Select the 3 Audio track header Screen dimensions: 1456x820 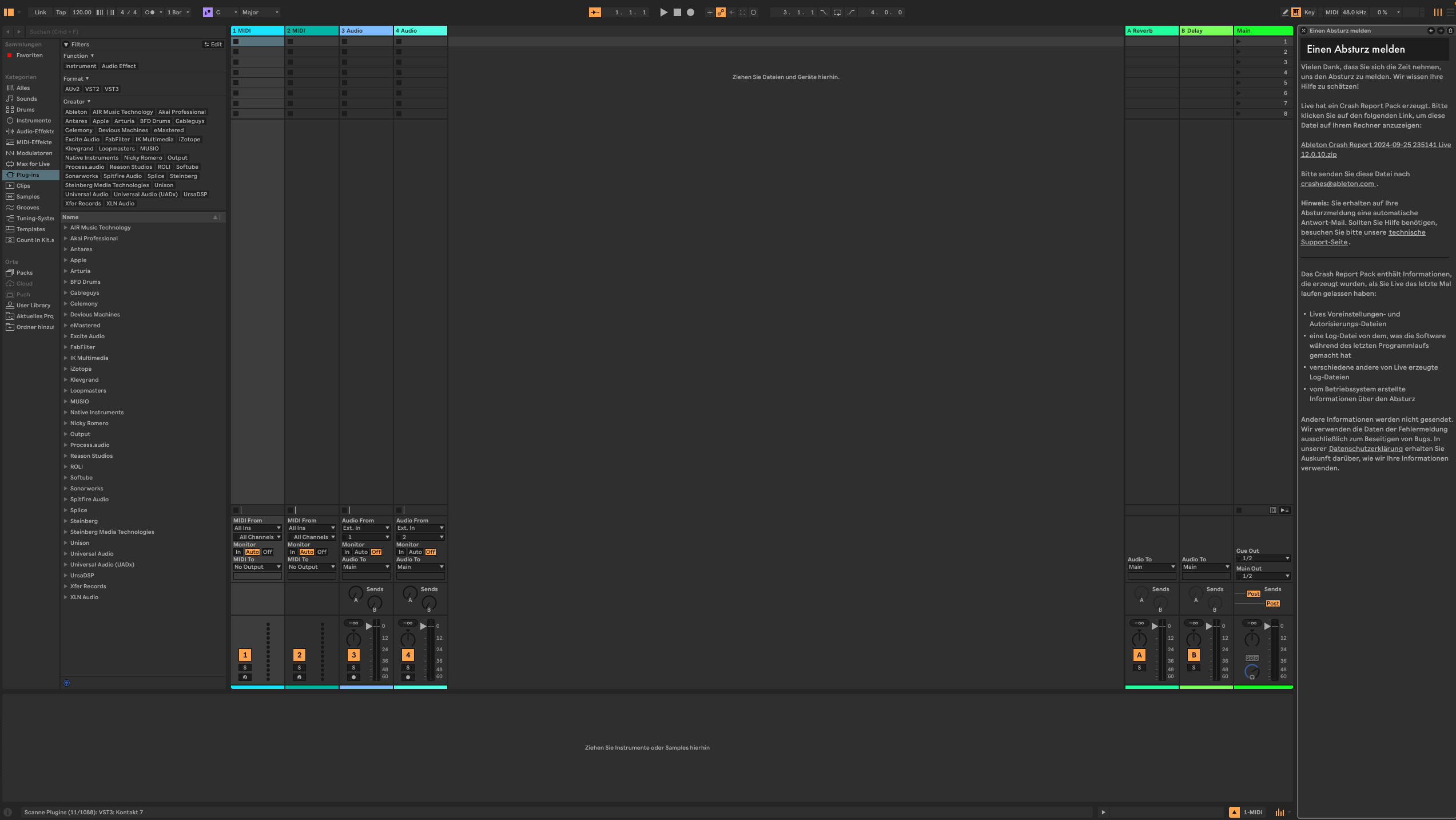click(366, 30)
